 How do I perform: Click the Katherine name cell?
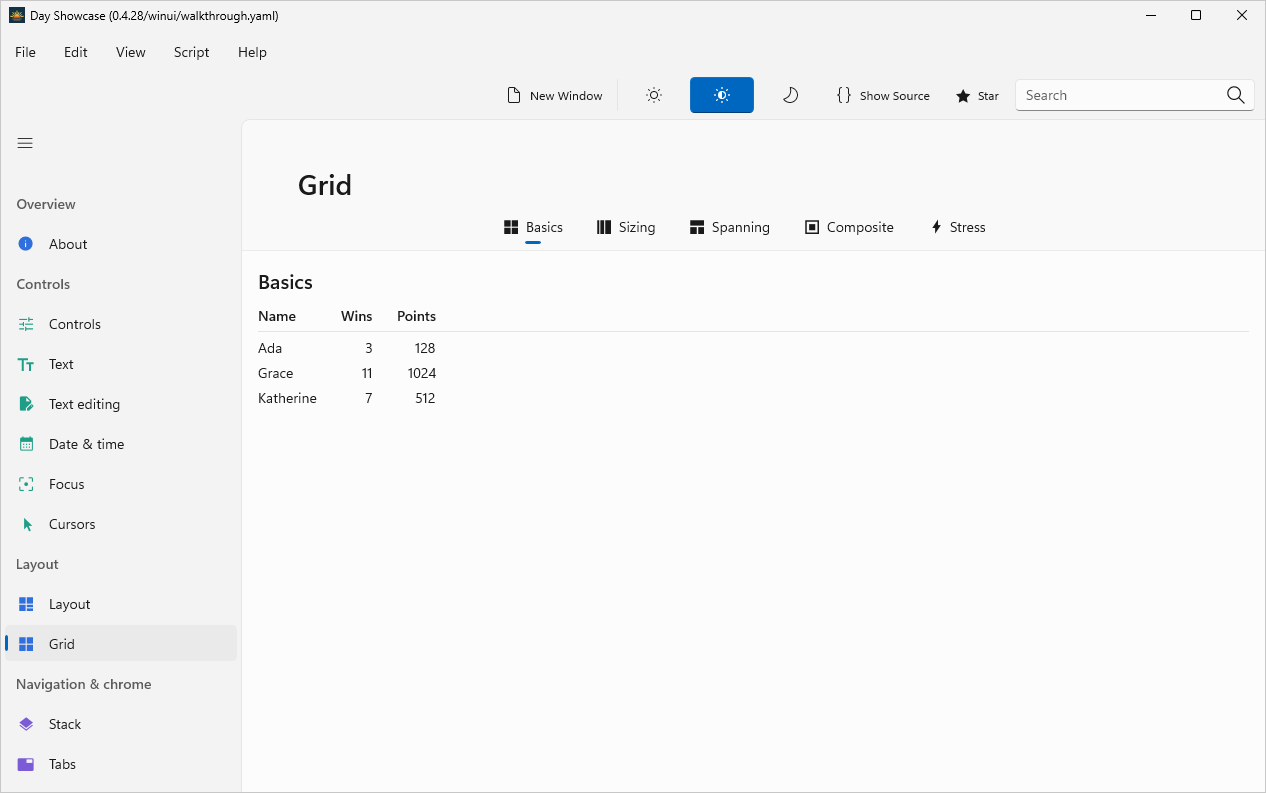click(x=287, y=398)
